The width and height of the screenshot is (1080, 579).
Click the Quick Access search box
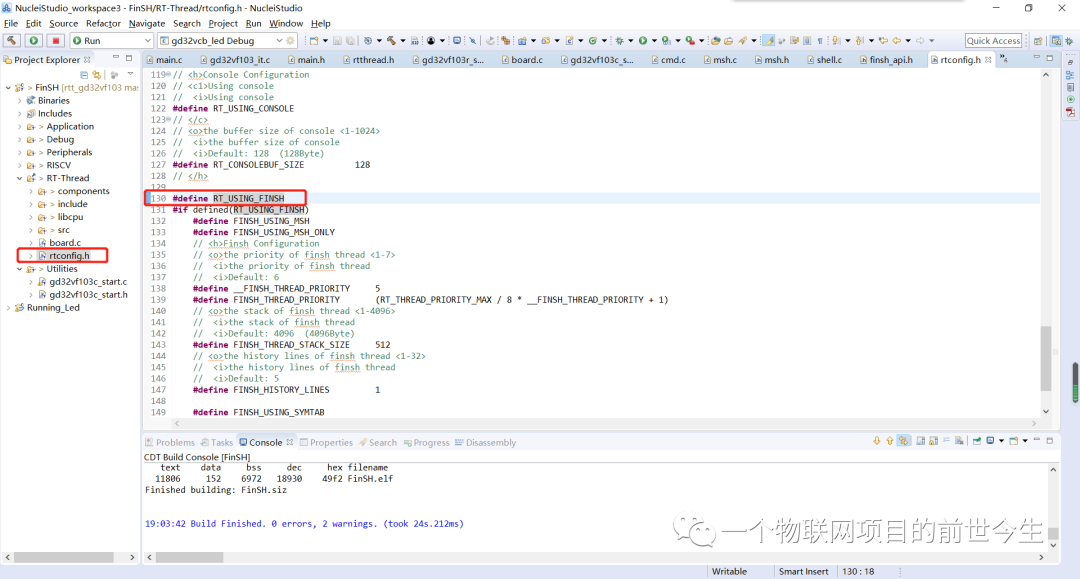[x=992, y=41]
